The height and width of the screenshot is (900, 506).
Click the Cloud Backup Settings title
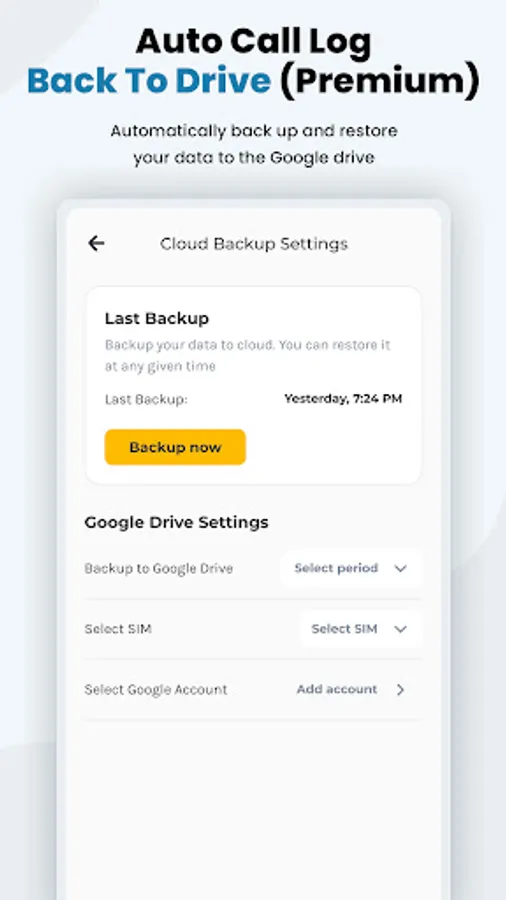click(254, 244)
